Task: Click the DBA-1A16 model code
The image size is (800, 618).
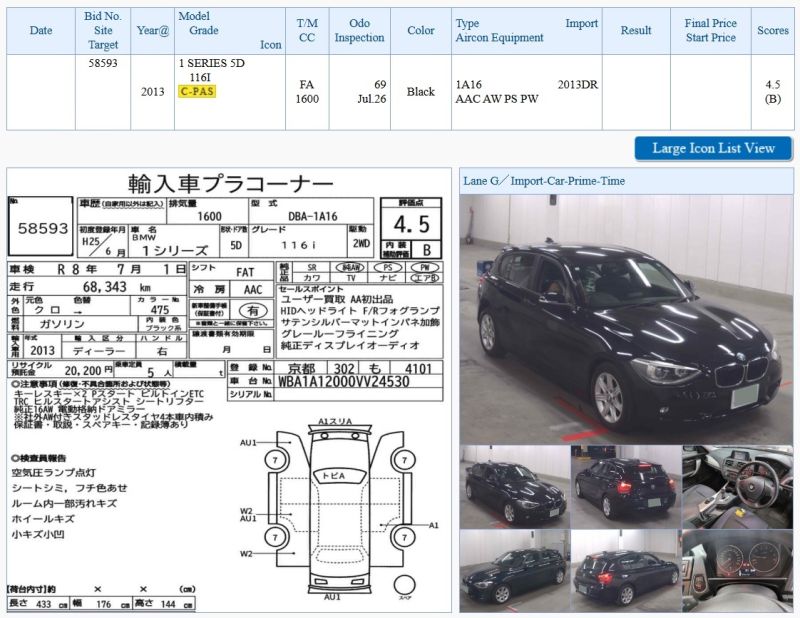Action: point(313,216)
